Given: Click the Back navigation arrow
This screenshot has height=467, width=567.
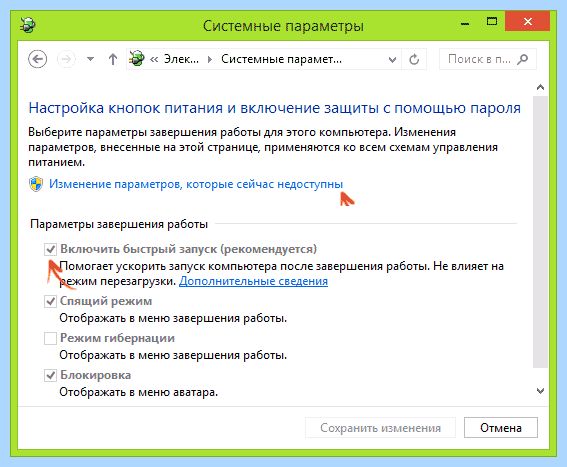Looking at the screenshot, I should tap(38, 59).
